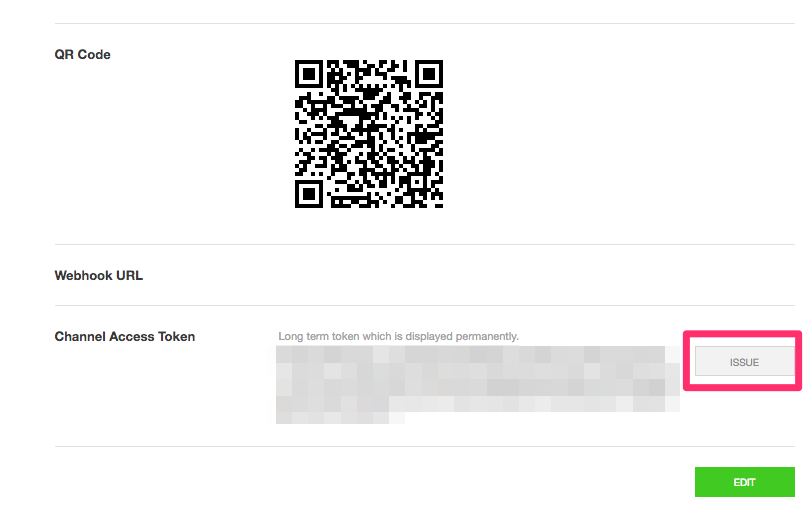The image size is (811, 511).
Task: Click the QR Code label
Action: 82,54
